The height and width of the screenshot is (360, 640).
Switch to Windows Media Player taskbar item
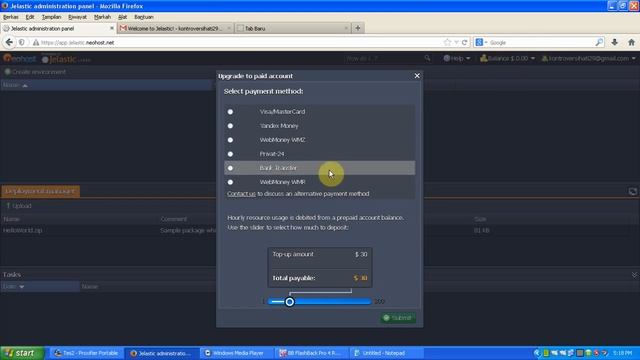[x=235, y=353]
